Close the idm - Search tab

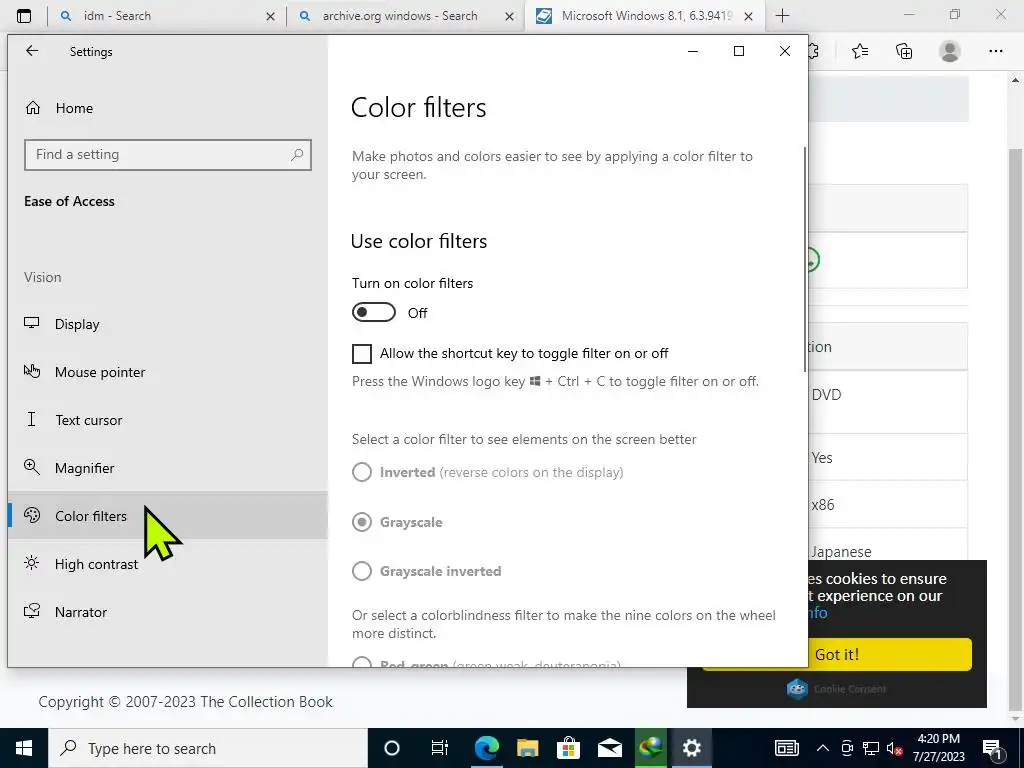[270, 16]
